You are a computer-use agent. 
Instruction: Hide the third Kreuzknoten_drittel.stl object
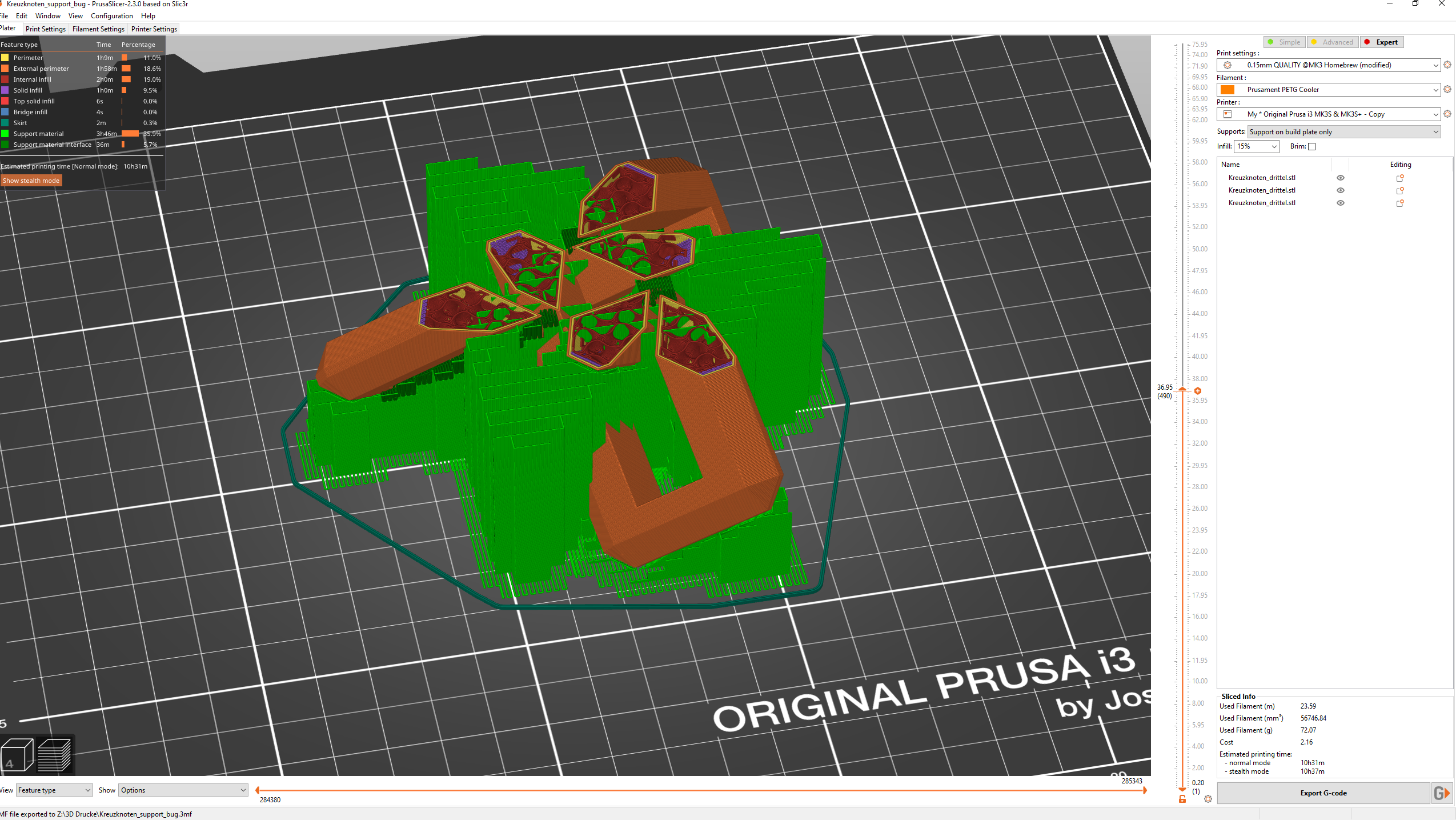pos(1341,203)
